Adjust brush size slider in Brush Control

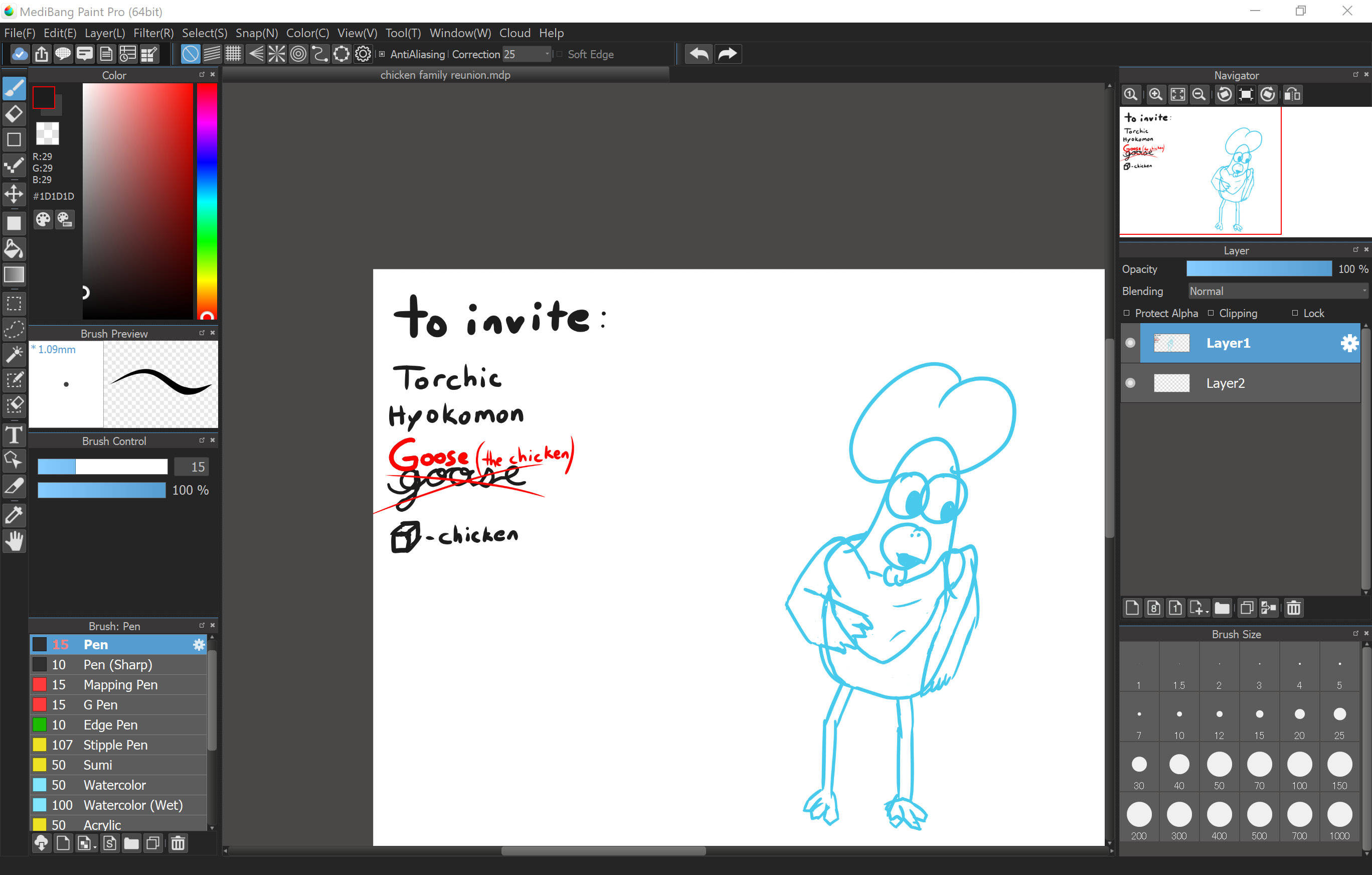click(x=103, y=467)
